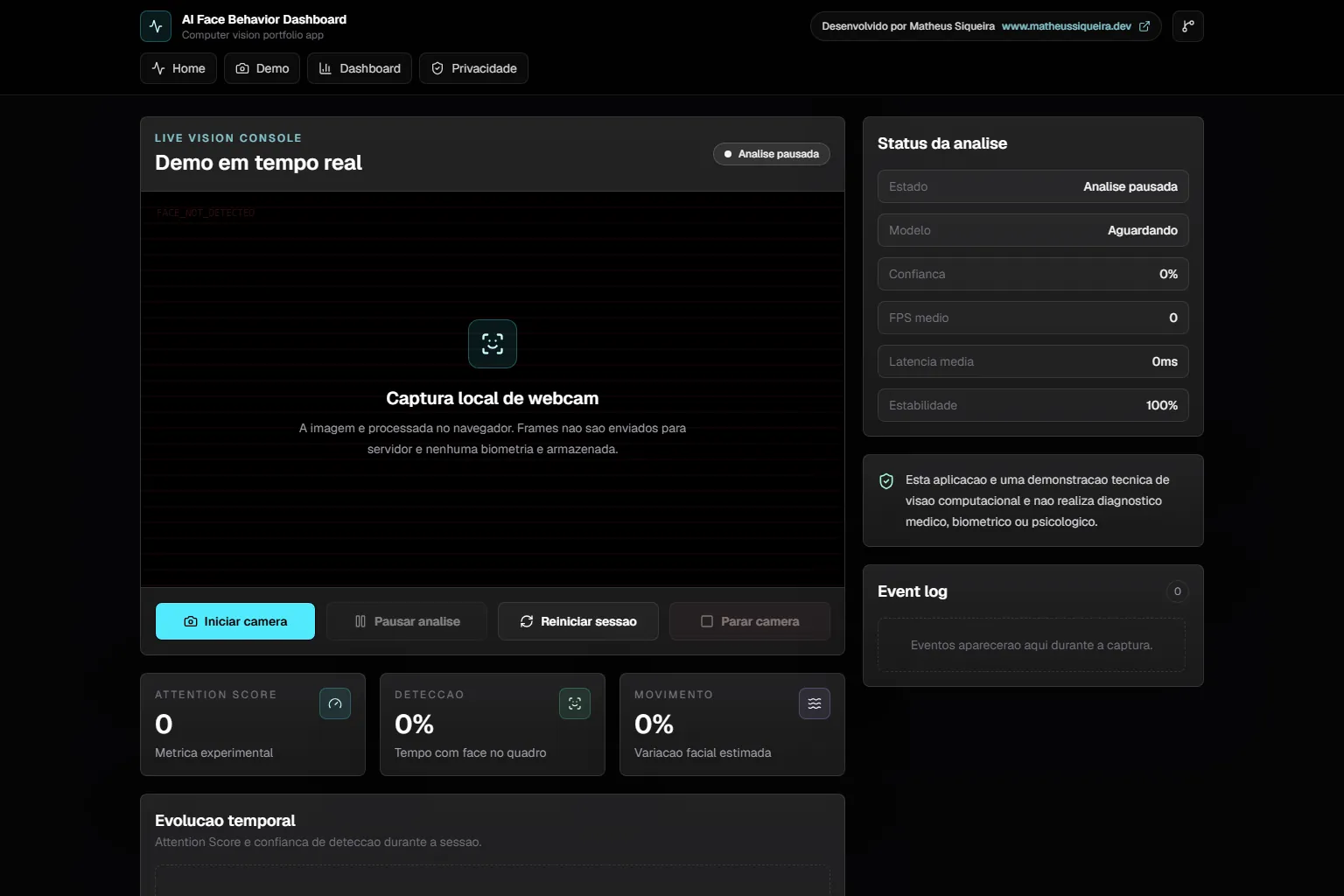1344x896 pixels.
Task: Open the Privacidade tab
Action: (x=473, y=68)
